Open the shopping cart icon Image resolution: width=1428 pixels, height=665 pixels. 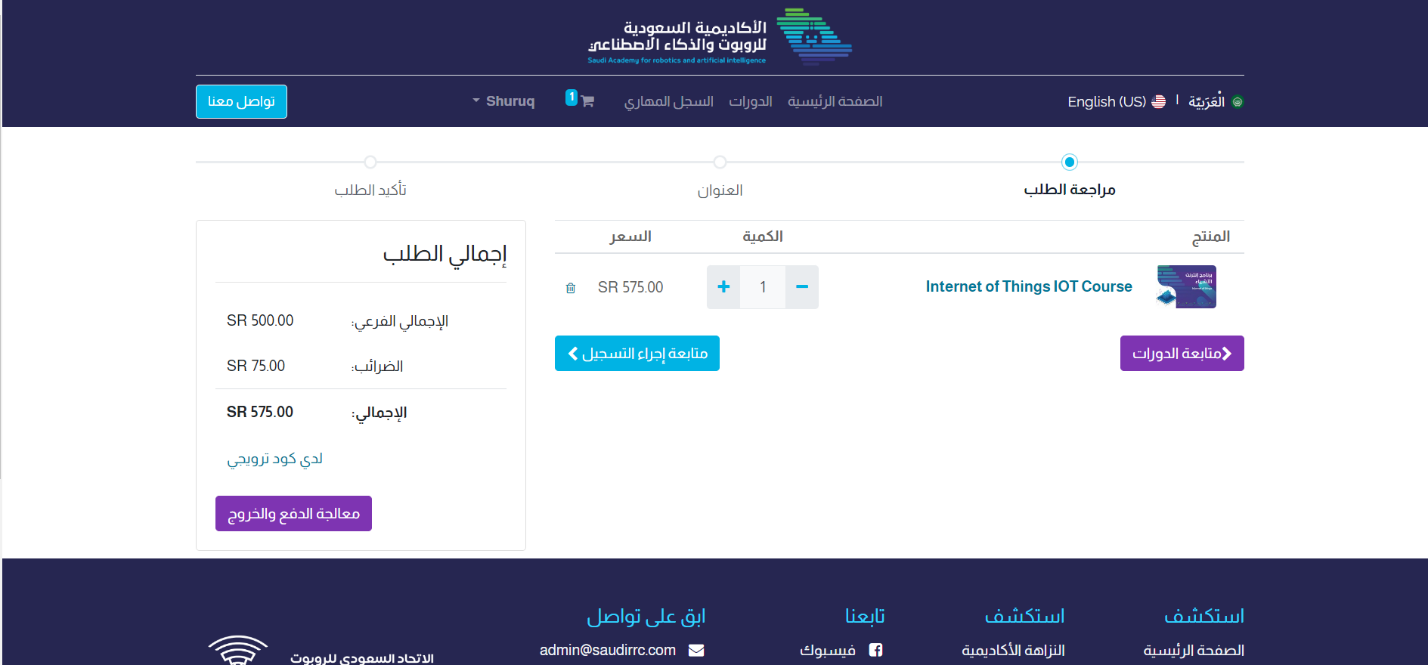pyautogui.click(x=587, y=101)
